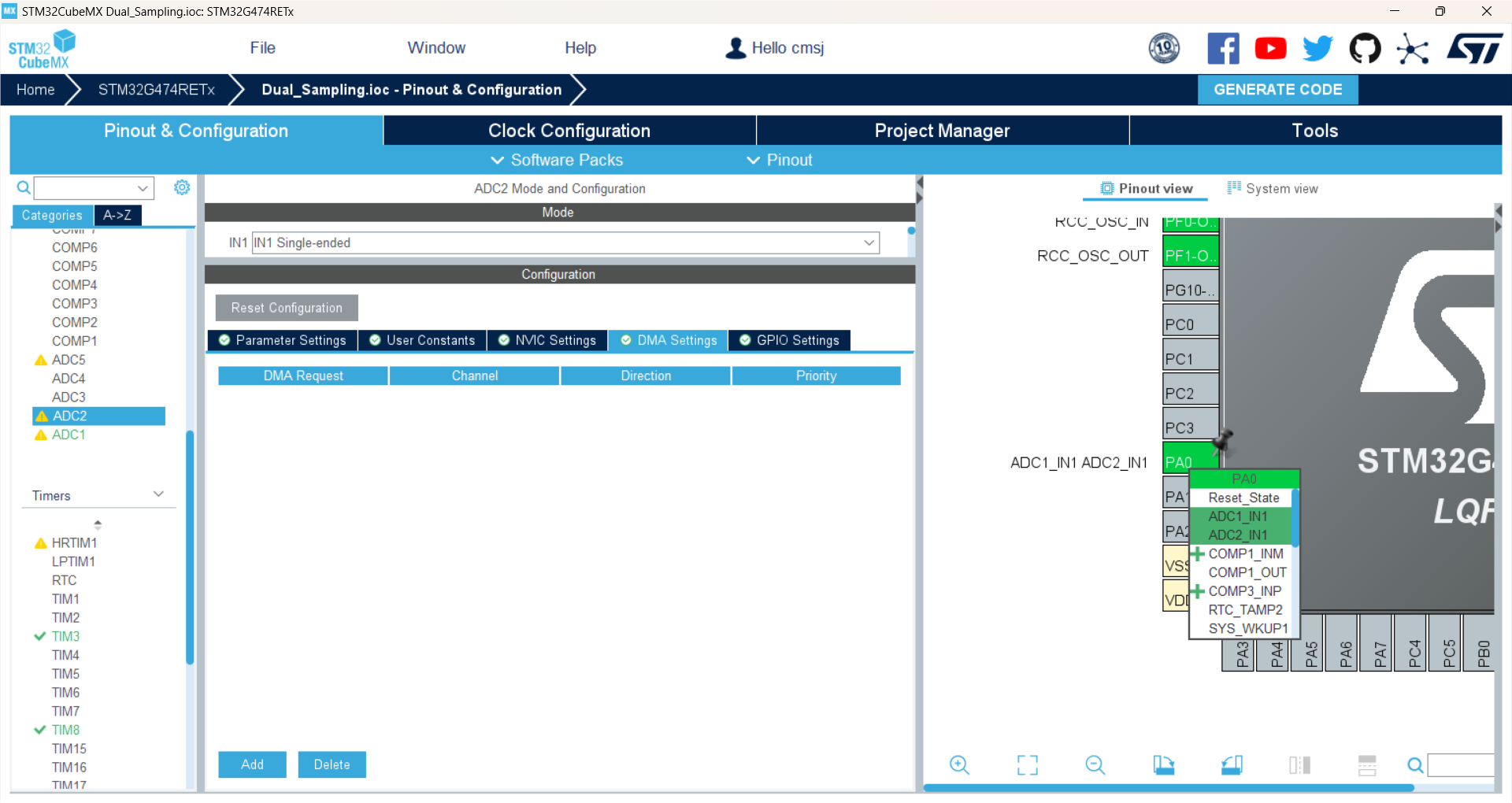Image resolution: width=1512 pixels, height=803 pixels.
Task: Flip the chip view vertically
Action: click(x=1367, y=764)
